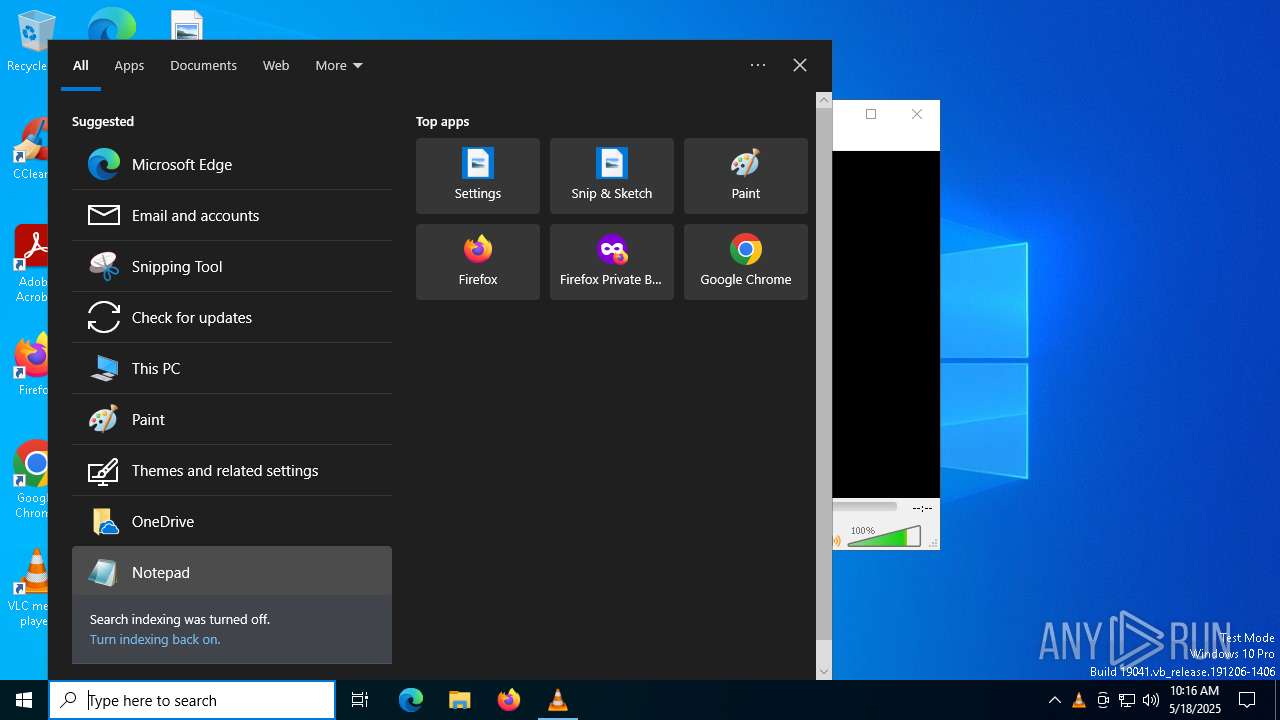Viewport: 1280px width, 720px height.
Task: Switch to VLC from taskbar
Action: tap(558, 700)
